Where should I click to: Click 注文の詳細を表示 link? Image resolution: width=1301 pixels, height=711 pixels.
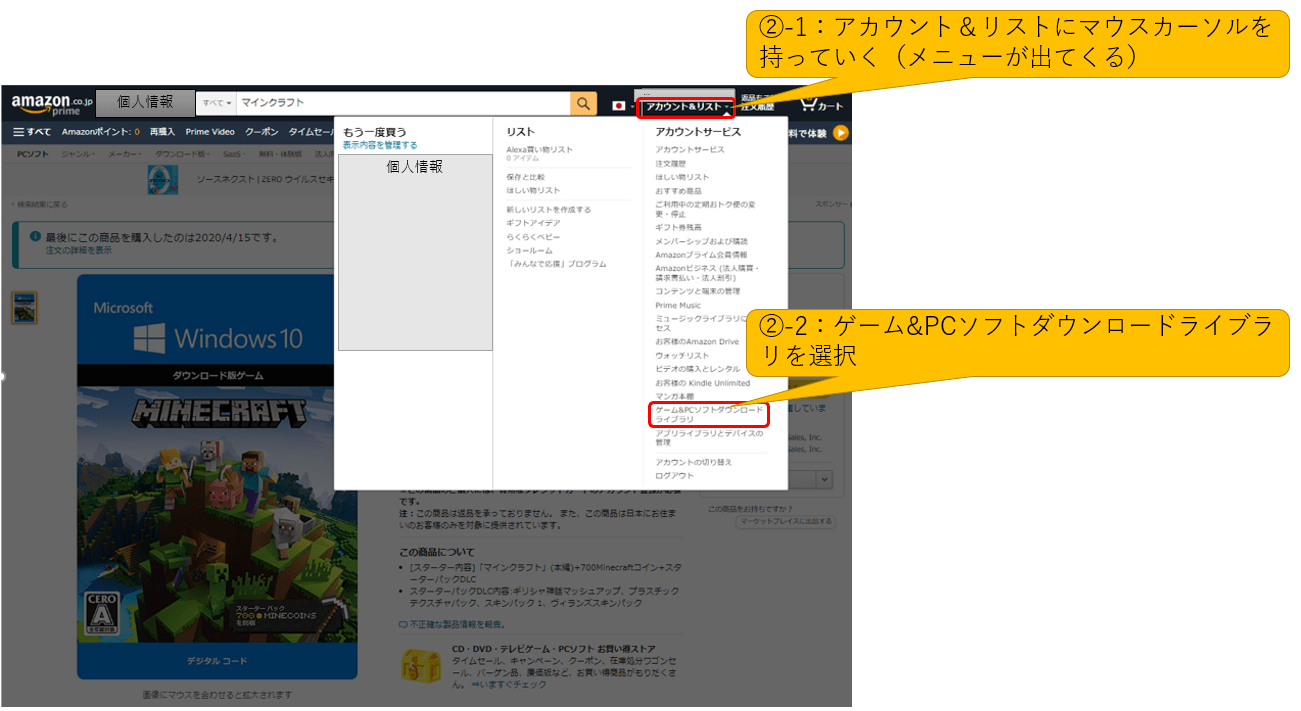point(79,250)
